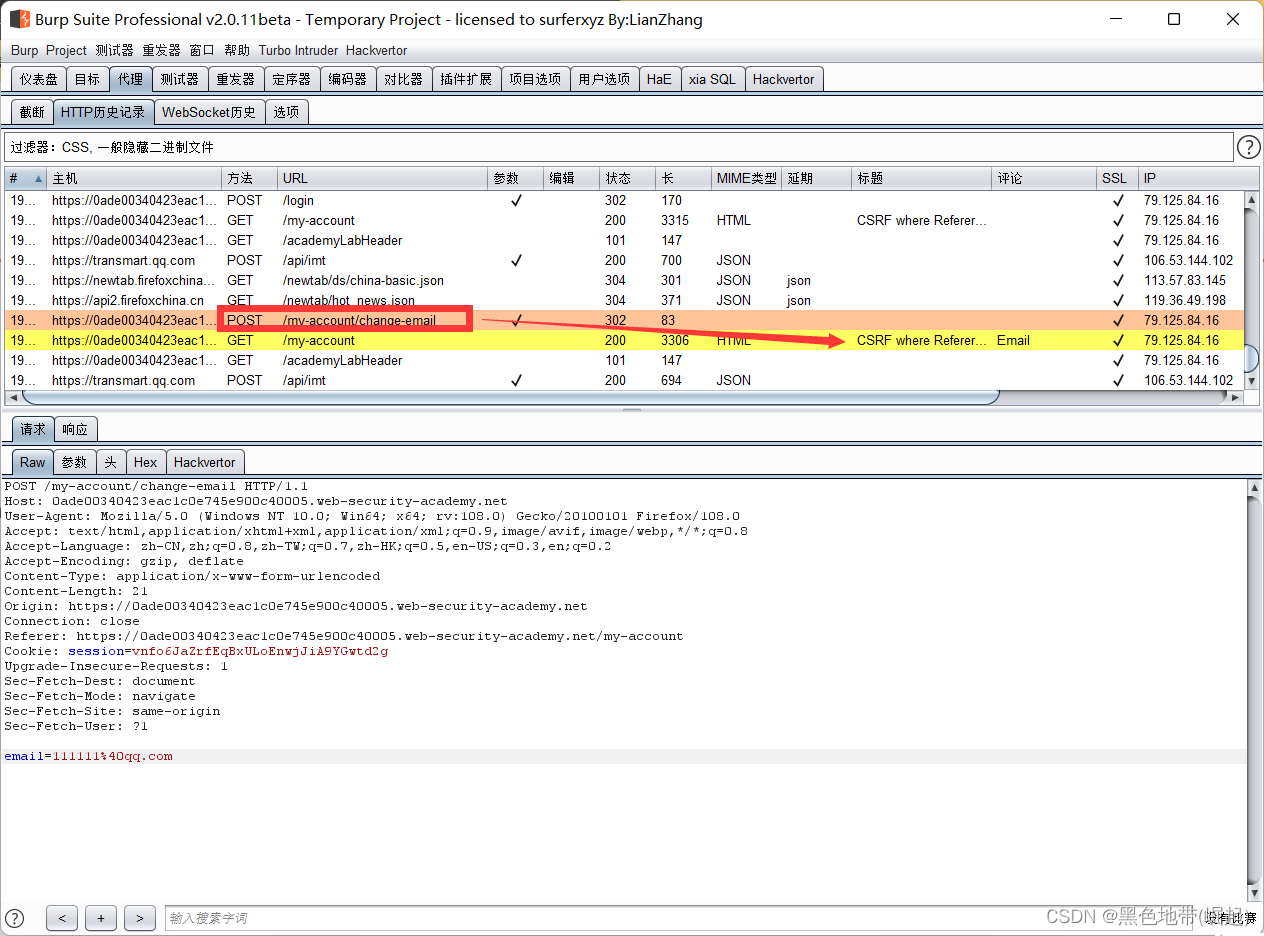Click the request editor scroll-down arrow
Image resolution: width=1264 pixels, height=936 pixels.
coord(1255,893)
